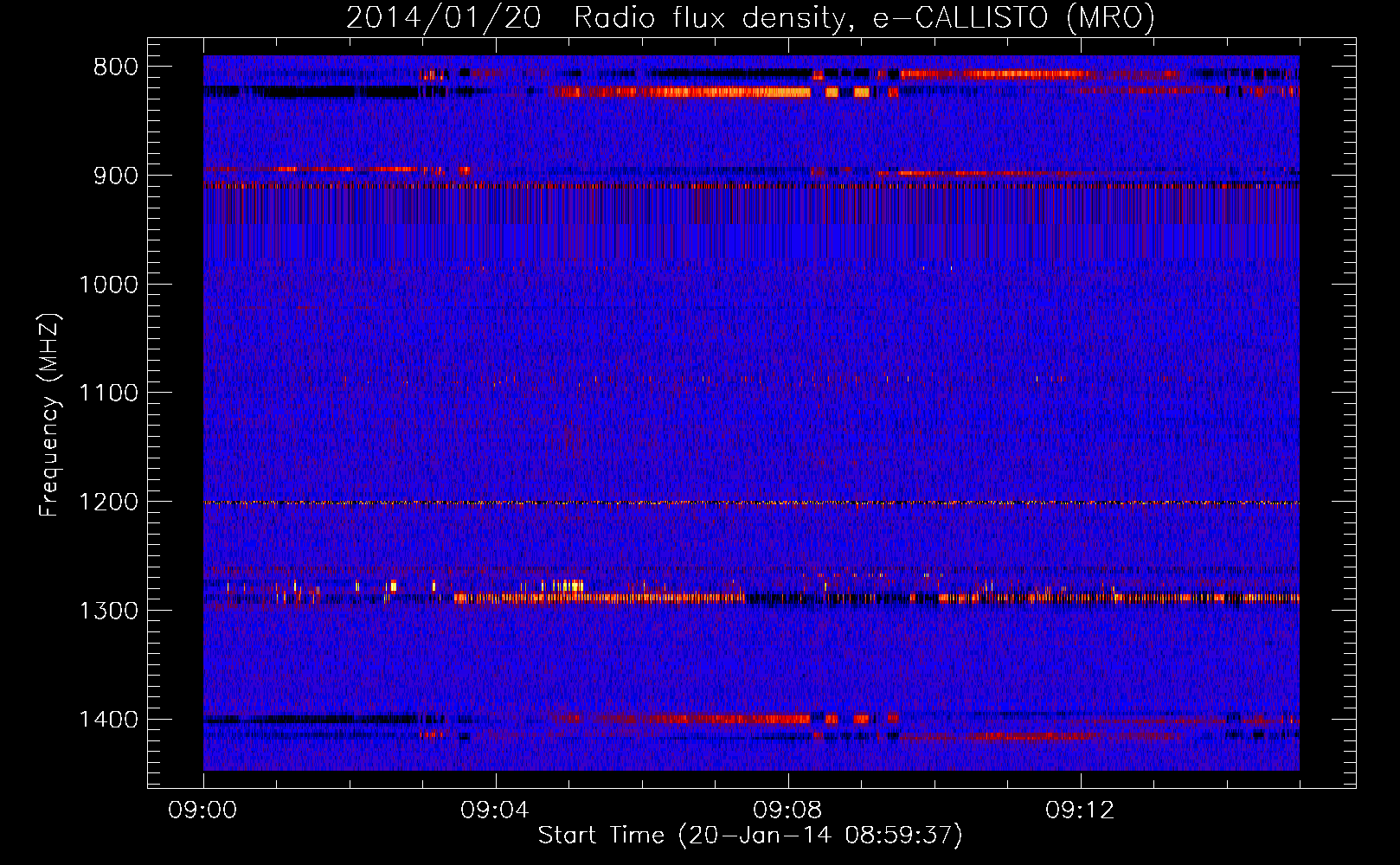Select the 900 frequency axis label
This screenshot has height=865, width=1400.
[116, 176]
